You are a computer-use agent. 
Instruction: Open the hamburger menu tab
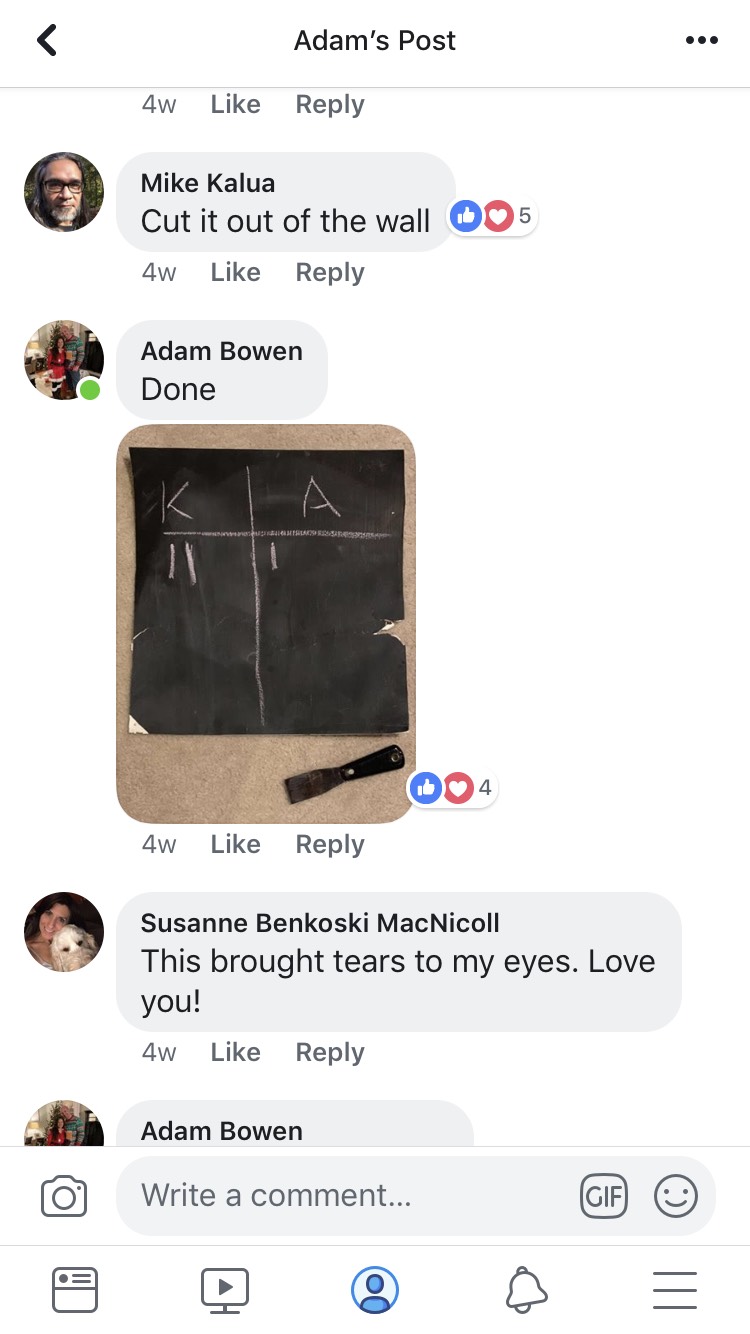click(675, 1290)
